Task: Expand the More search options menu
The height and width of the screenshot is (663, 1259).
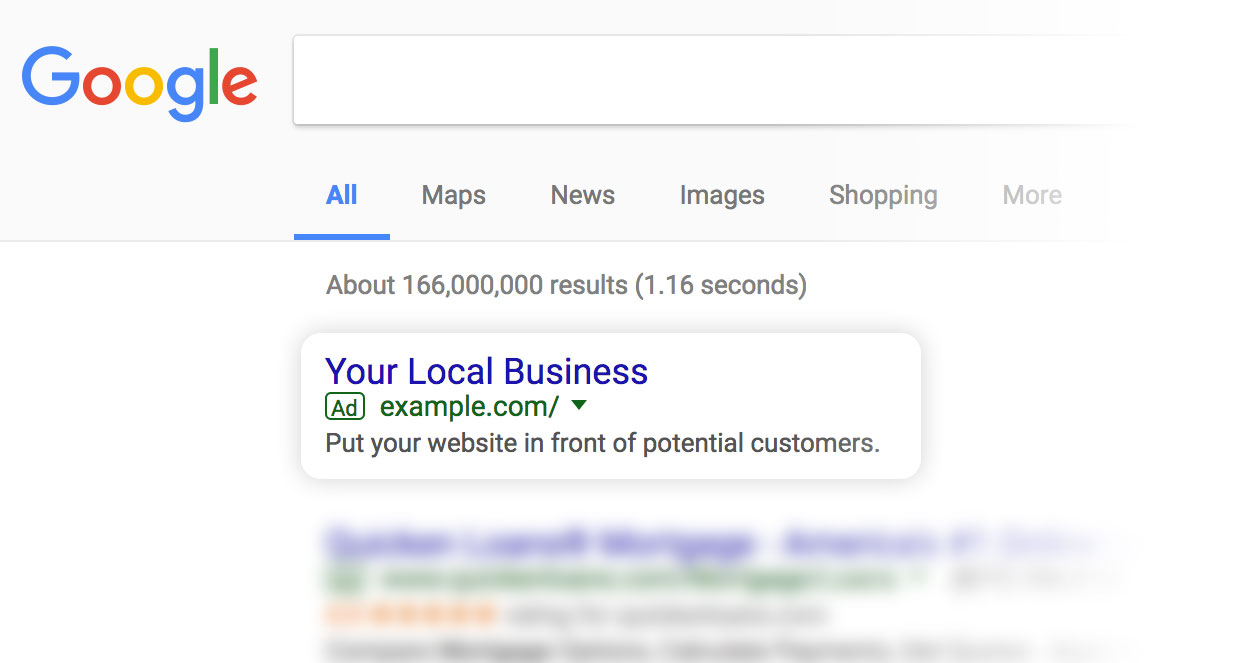Action: click(x=1031, y=195)
